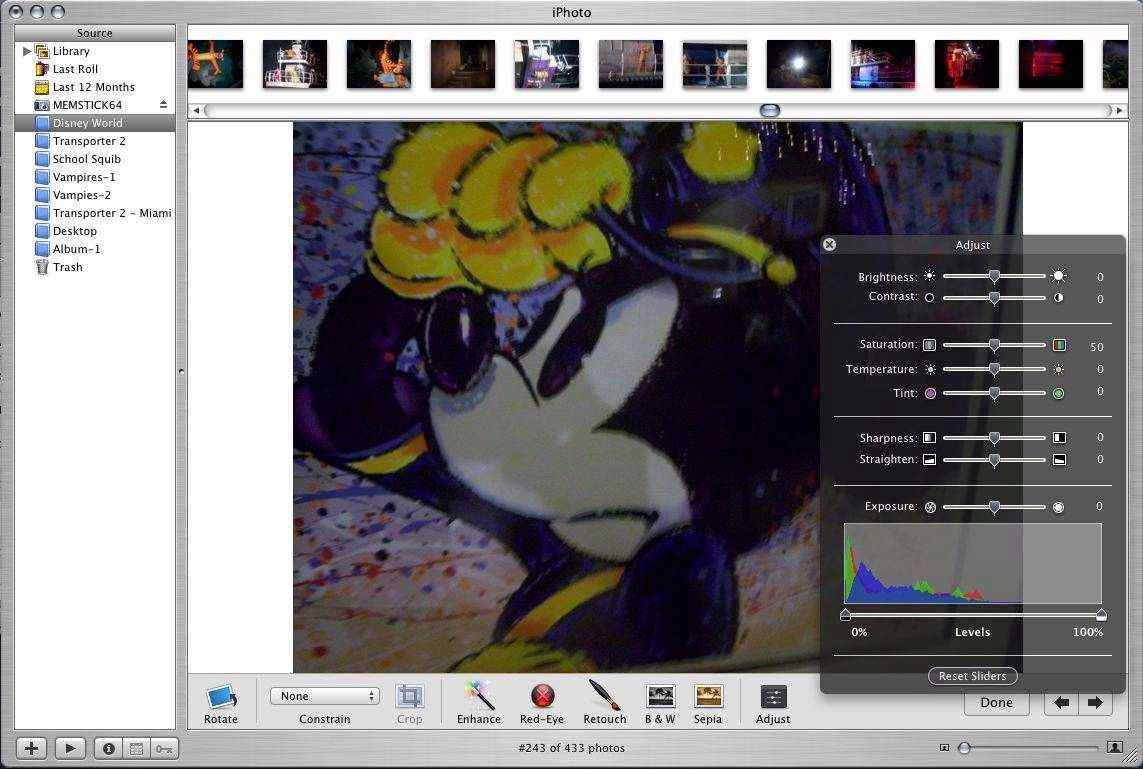Image resolution: width=1143 pixels, height=769 pixels.
Task: Click the magenta Tint icon
Action: click(x=930, y=394)
